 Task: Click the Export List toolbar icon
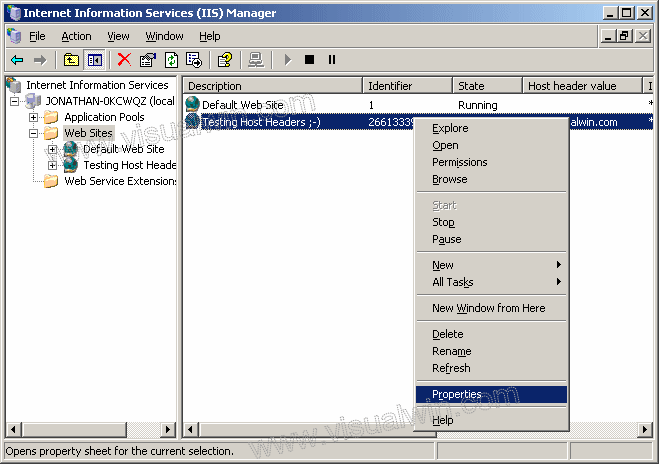coord(194,60)
